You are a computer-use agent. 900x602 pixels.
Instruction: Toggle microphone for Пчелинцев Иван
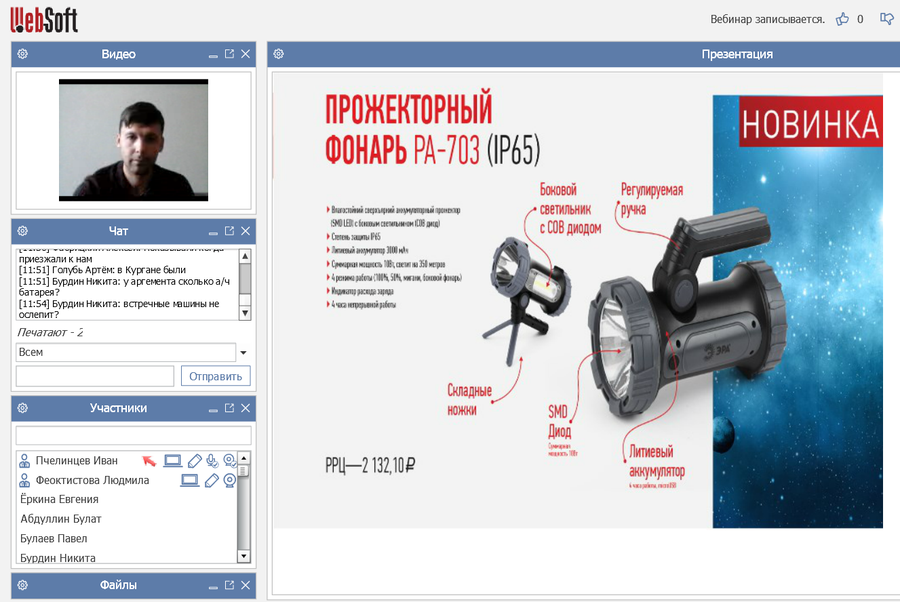pos(212,460)
